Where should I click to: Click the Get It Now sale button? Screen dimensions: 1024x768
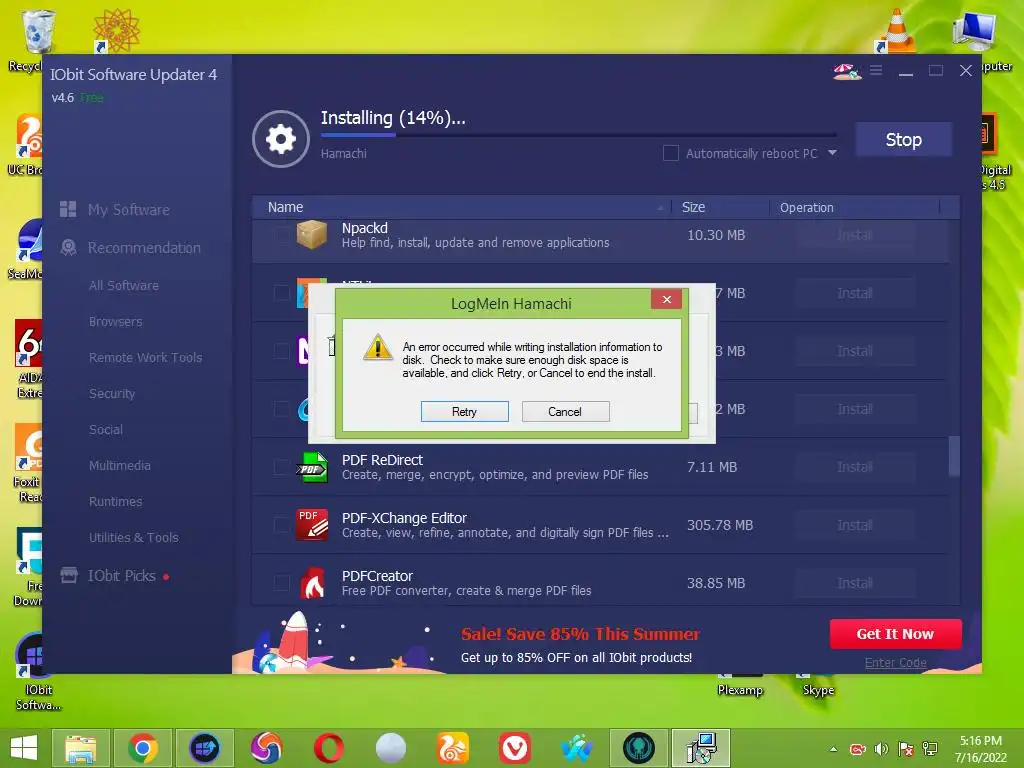point(895,633)
